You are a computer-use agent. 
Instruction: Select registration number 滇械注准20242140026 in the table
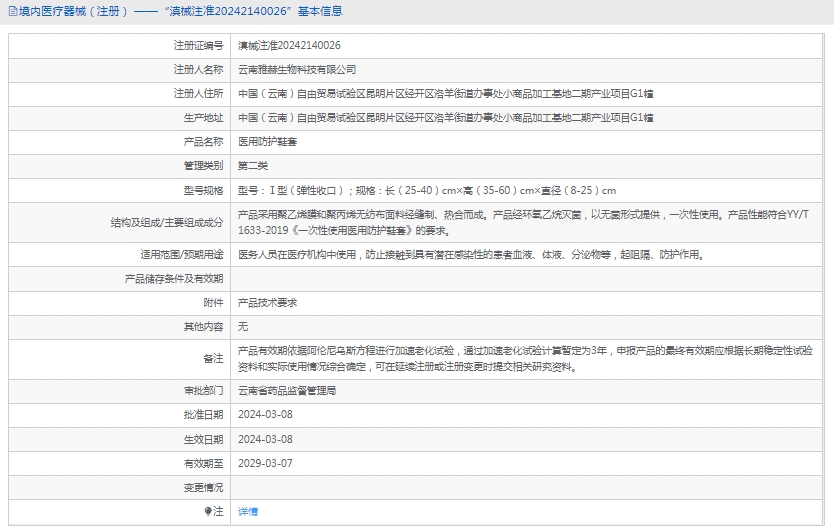(x=289, y=46)
